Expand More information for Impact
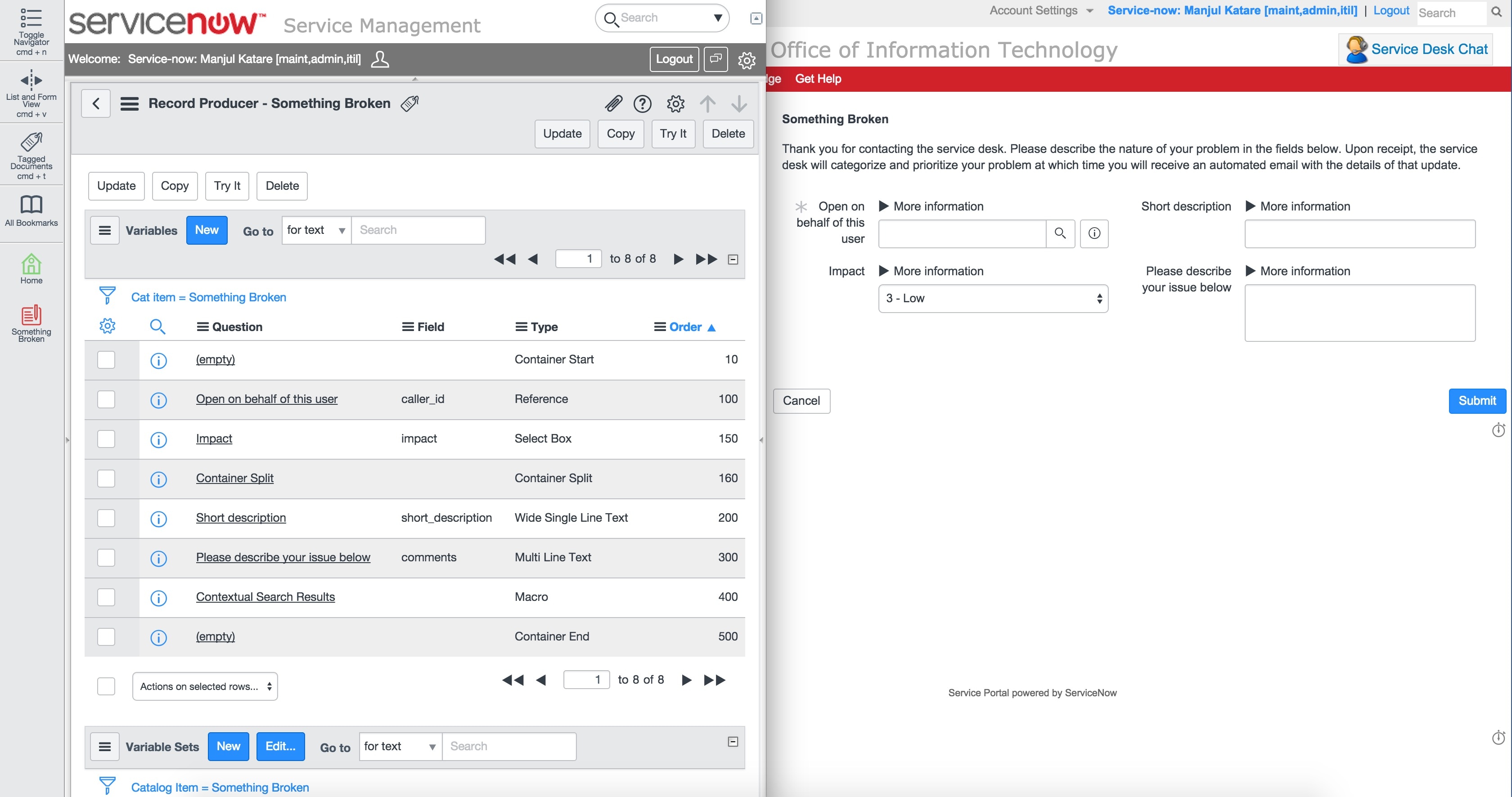 click(x=931, y=271)
